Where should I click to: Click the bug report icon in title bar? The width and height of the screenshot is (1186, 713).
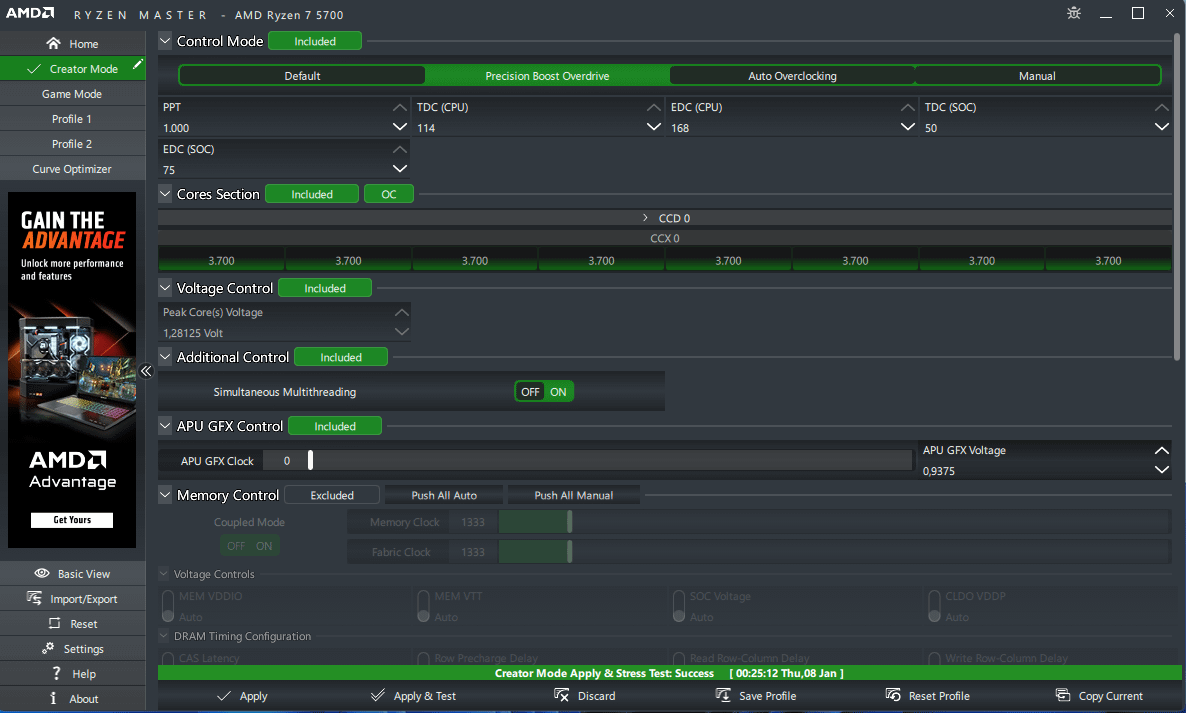click(x=1074, y=14)
